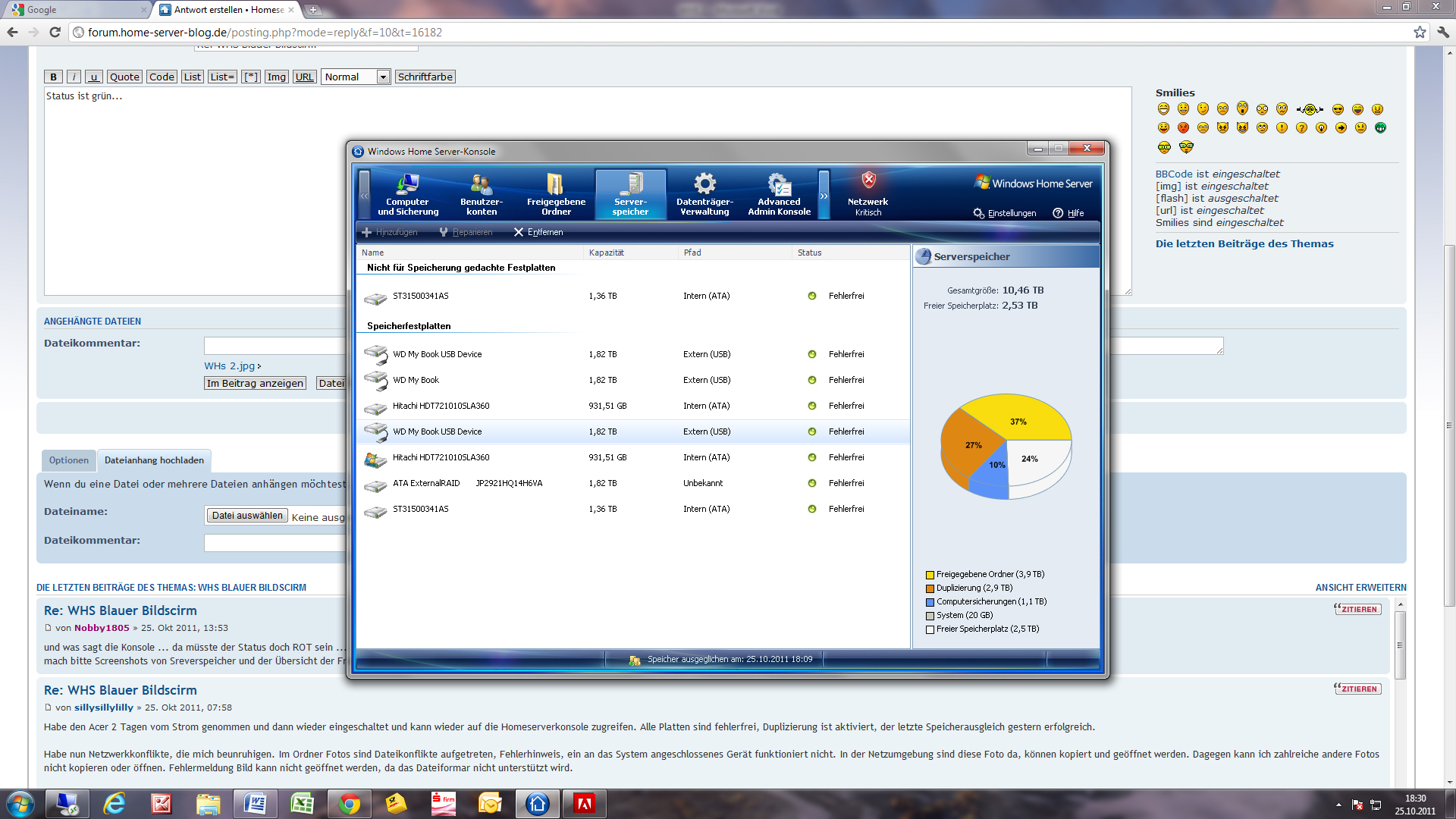Image resolution: width=1456 pixels, height=819 pixels.
Task: Select the Serverspeicher tab
Action: [630, 194]
